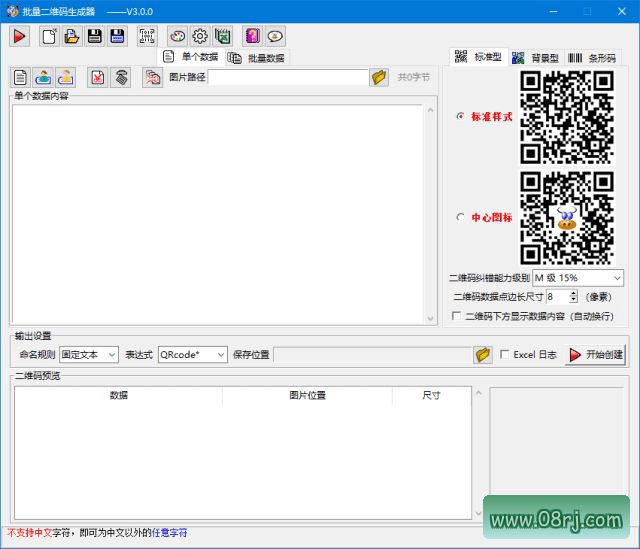Click the orange-shirt contact card icon
The width and height of the screenshot is (640, 549).
pos(65,77)
